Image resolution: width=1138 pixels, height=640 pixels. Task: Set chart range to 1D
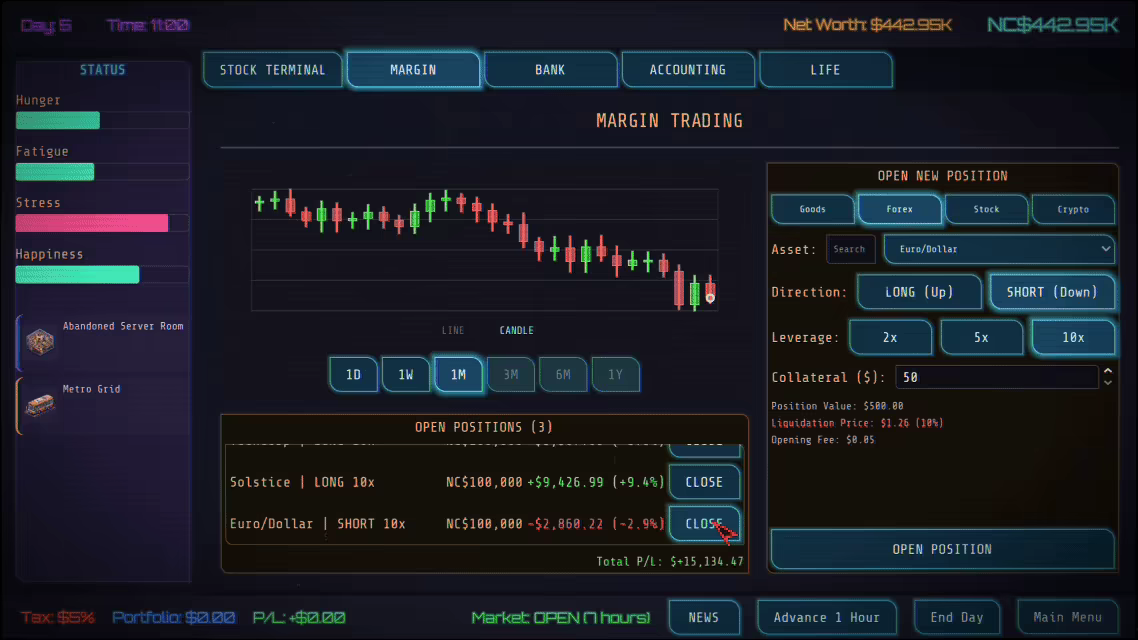[x=353, y=374]
